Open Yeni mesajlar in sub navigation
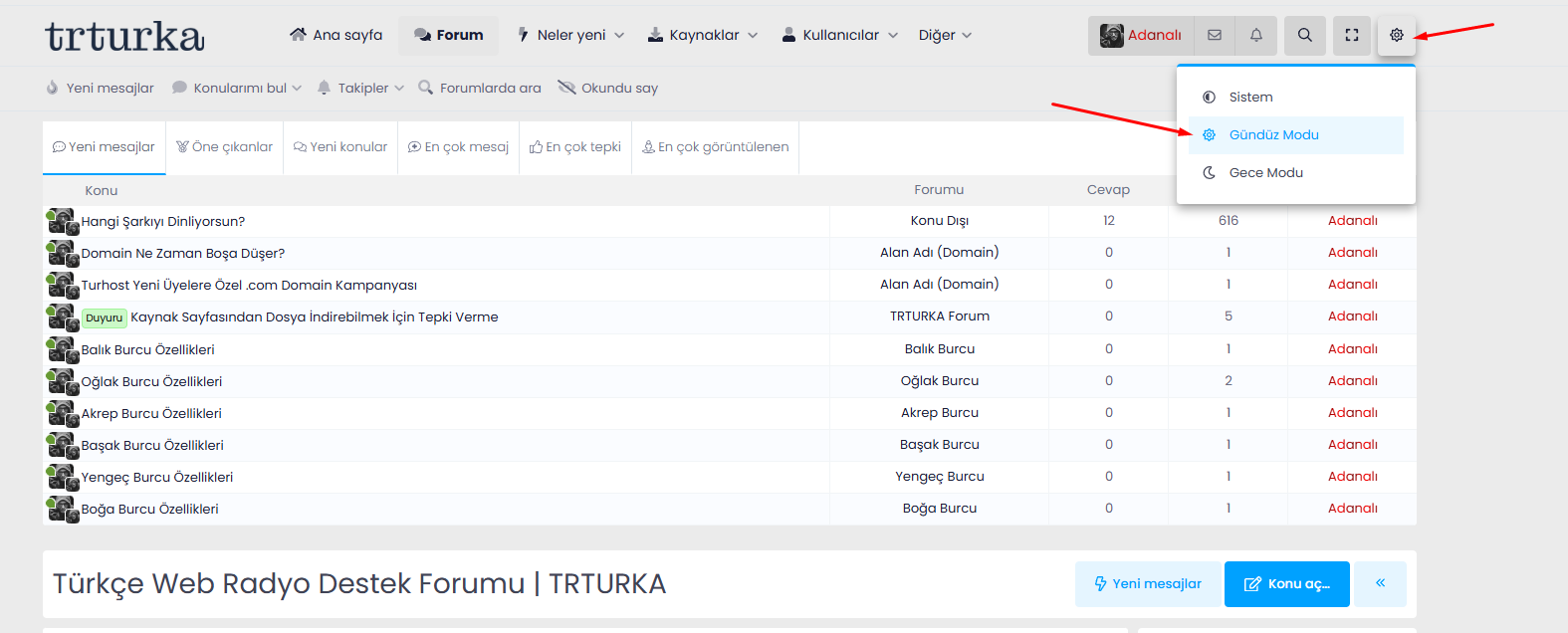Image resolution: width=1568 pixels, height=633 pixels. point(100,88)
